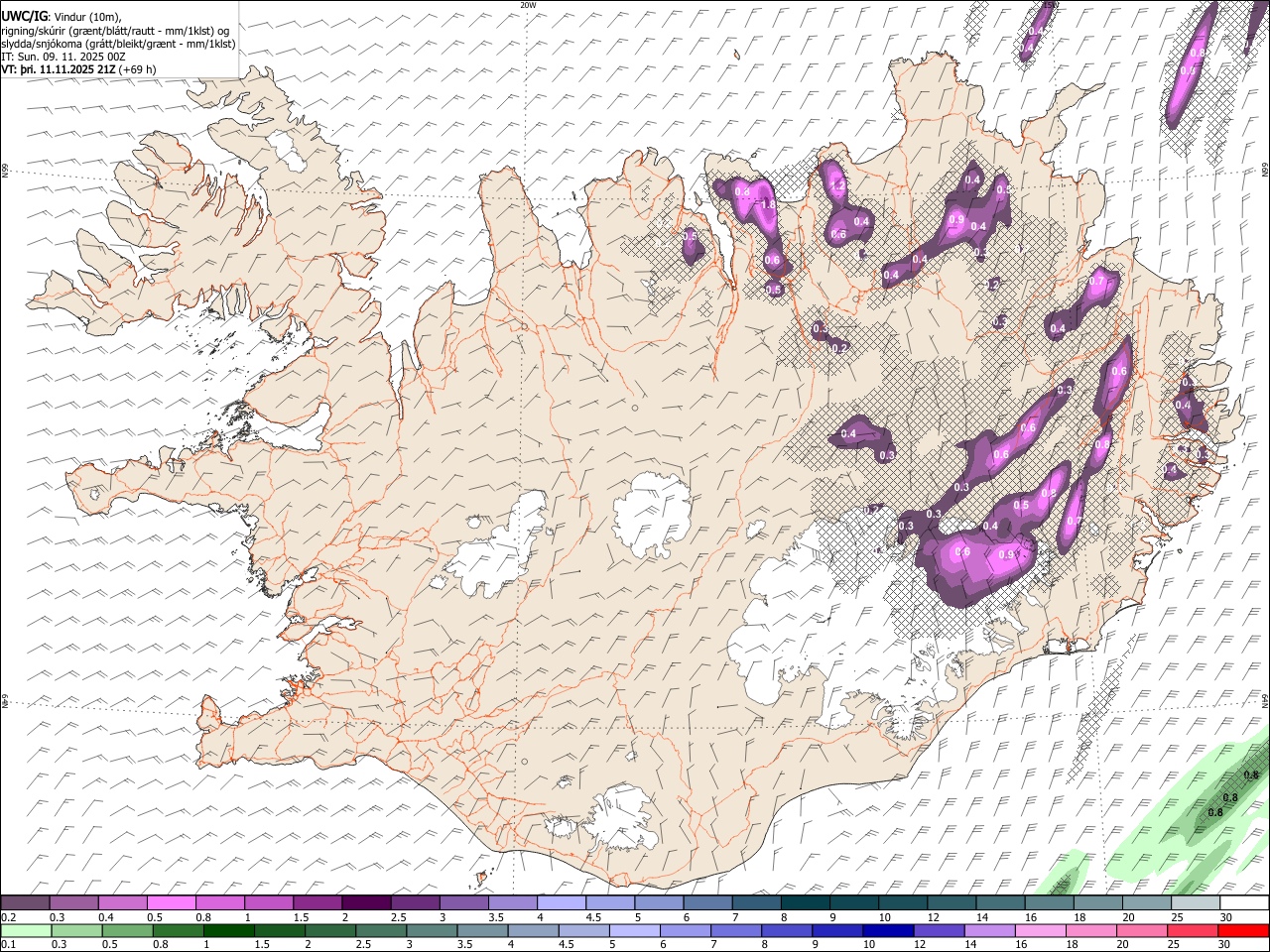Click the '0.1' label in the rain legend
The height and width of the screenshot is (952, 1270).
tap(8, 944)
